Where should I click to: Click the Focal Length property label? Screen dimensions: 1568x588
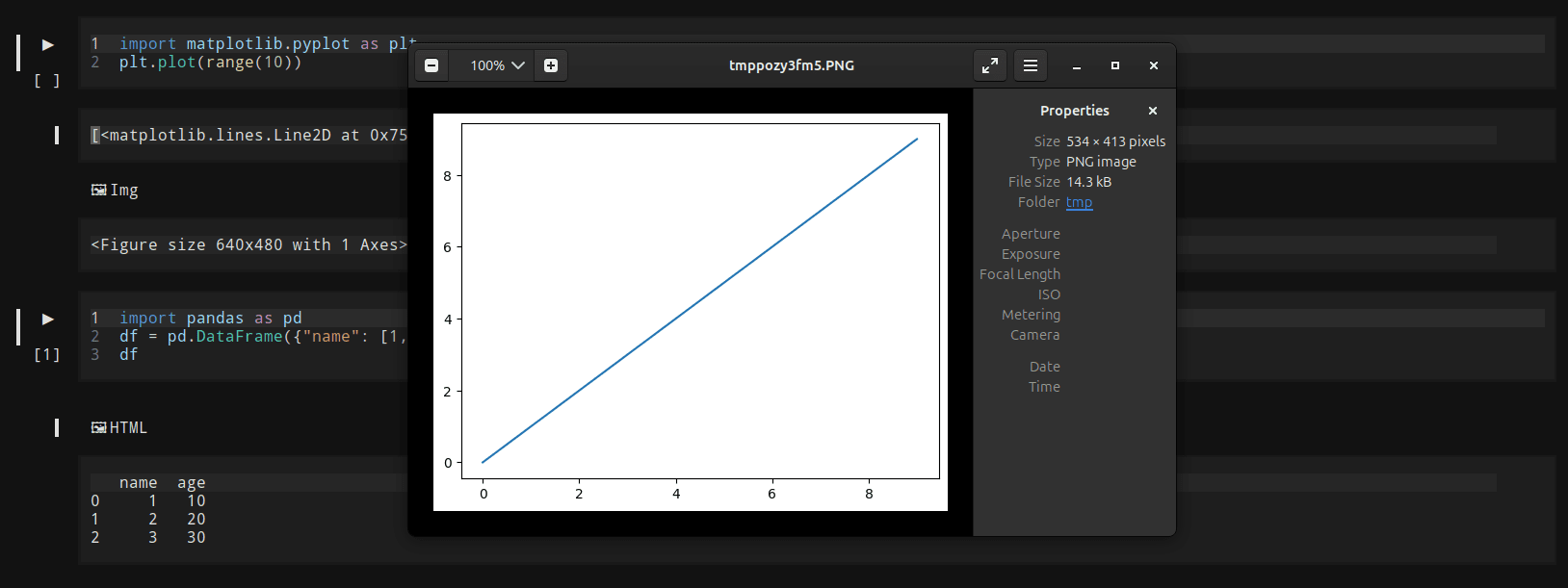(1020, 274)
